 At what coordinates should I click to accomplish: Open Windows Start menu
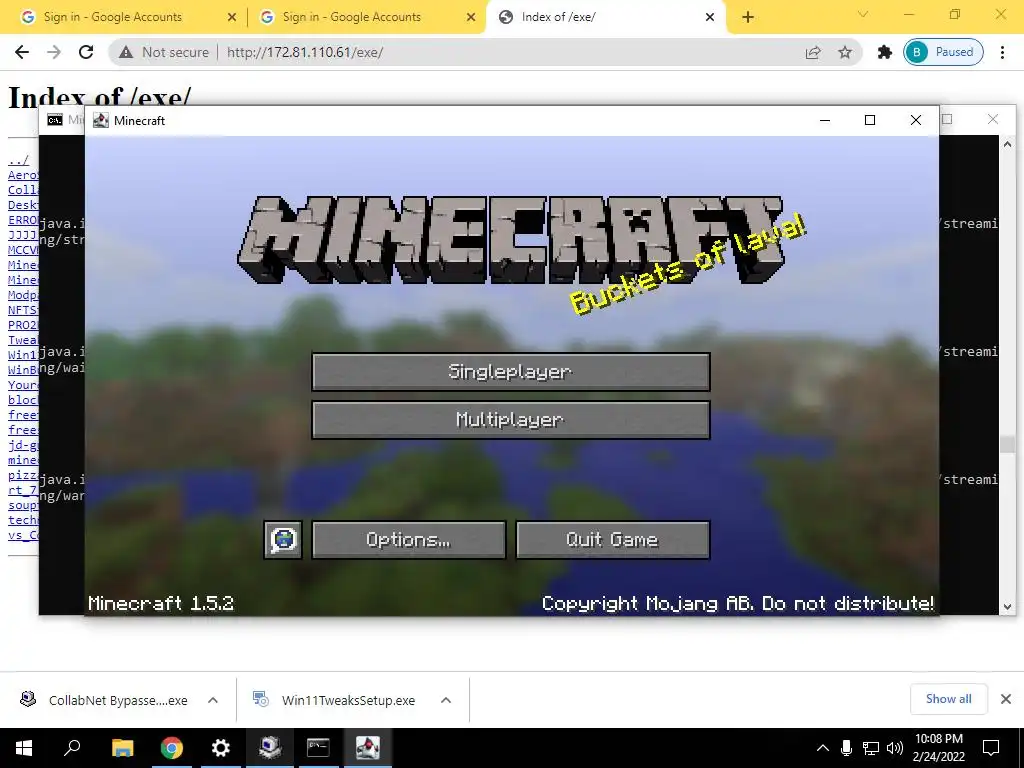[24, 748]
